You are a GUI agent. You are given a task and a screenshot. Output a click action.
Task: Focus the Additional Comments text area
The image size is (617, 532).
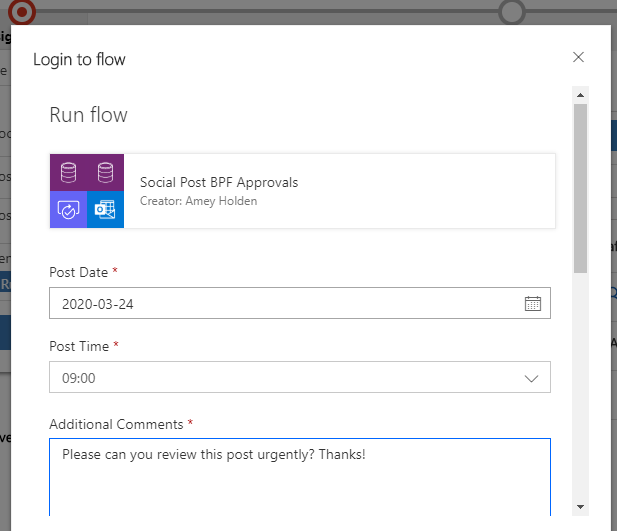[x=300, y=477]
